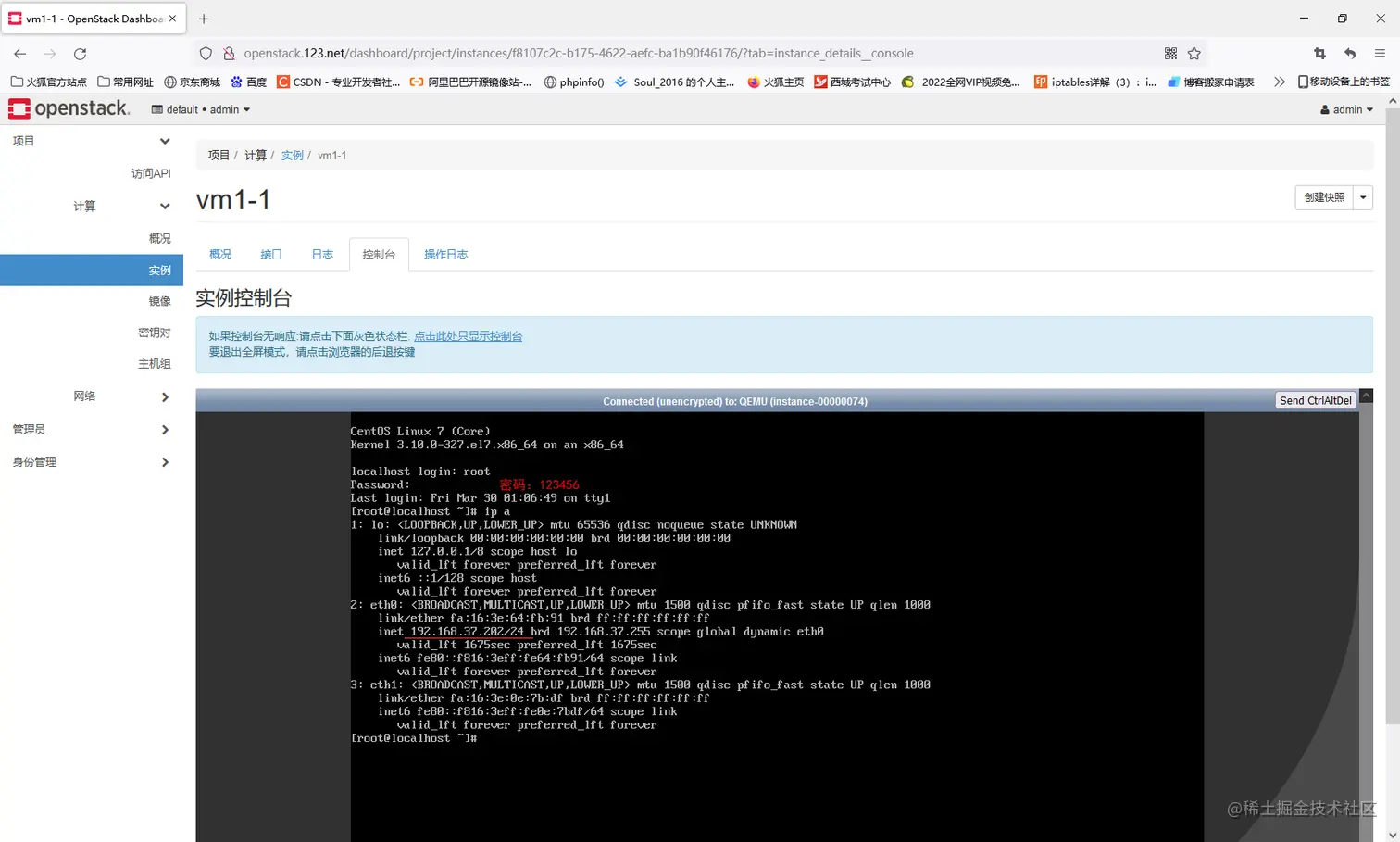Click the Send CtrlAltDel button
The width and height of the screenshot is (1400, 842).
(x=1316, y=400)
